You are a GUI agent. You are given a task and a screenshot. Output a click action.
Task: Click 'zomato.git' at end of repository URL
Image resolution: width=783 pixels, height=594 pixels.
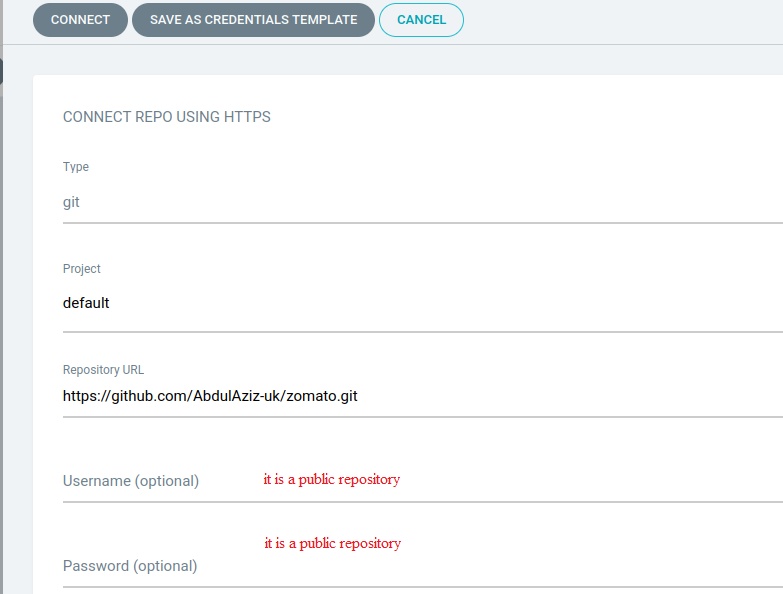click(x=321, y=396)
